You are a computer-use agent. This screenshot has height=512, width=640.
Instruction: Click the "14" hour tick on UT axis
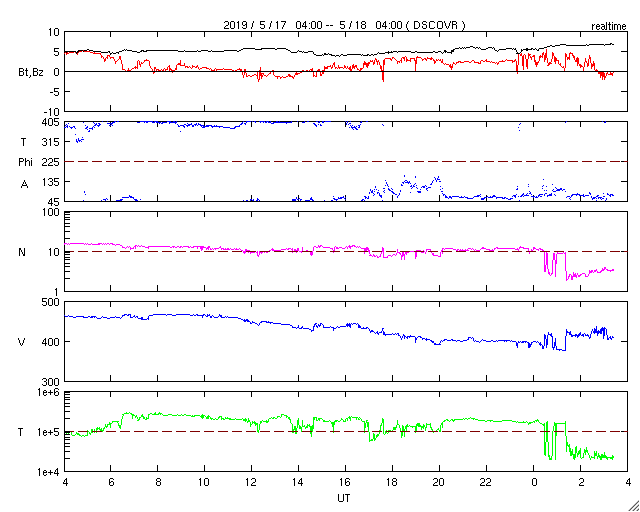[x=298, y=482]
